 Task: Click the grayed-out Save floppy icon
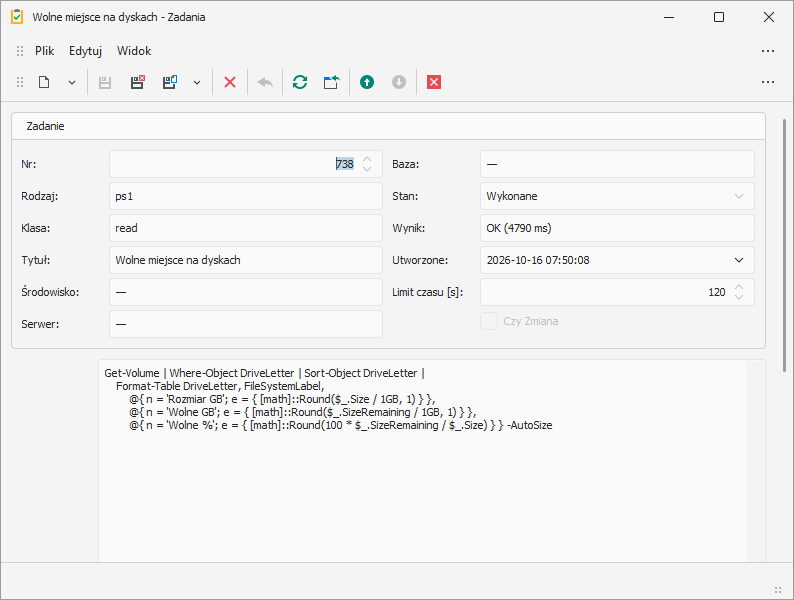(105, 83)
